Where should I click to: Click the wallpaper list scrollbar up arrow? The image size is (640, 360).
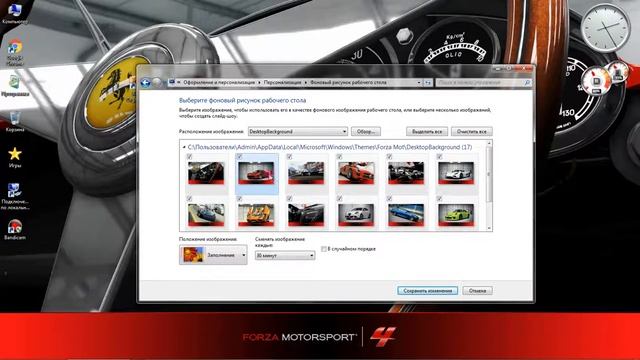489,144
